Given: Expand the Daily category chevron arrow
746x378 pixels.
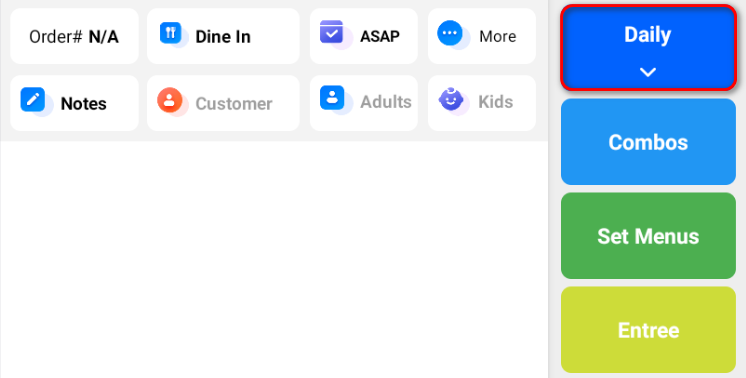Looking at the screenshot, I should point(648,72).
